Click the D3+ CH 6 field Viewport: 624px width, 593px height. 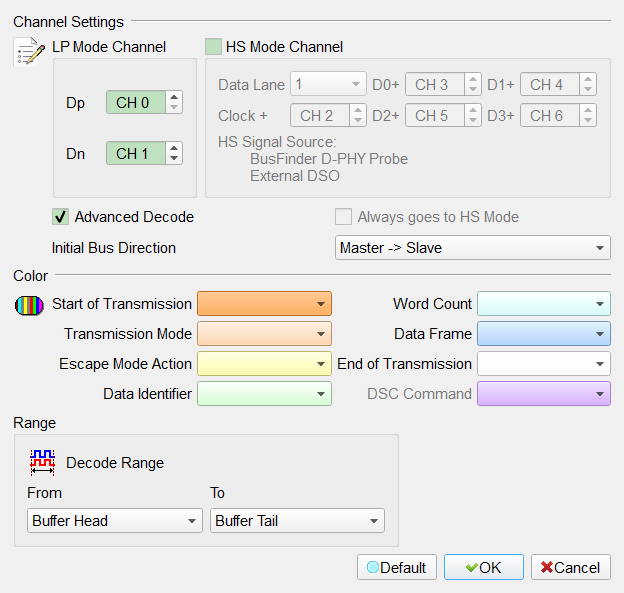pos(550,115)
